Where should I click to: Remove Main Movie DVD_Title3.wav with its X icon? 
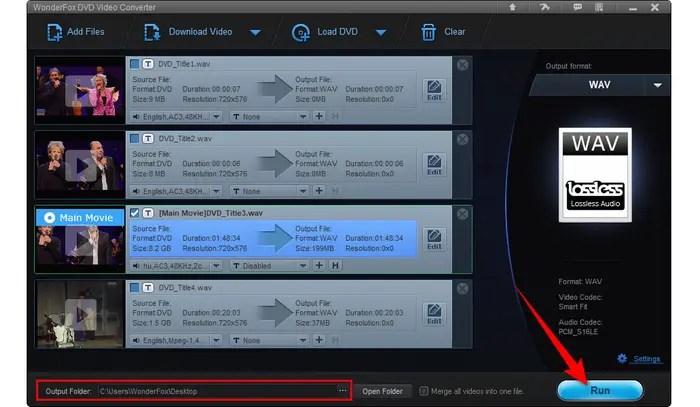tap(462, 214)
